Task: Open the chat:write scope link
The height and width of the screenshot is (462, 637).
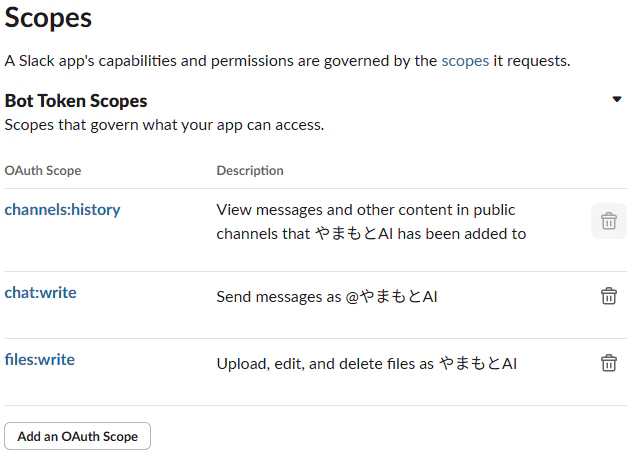Action: point(40,293)
